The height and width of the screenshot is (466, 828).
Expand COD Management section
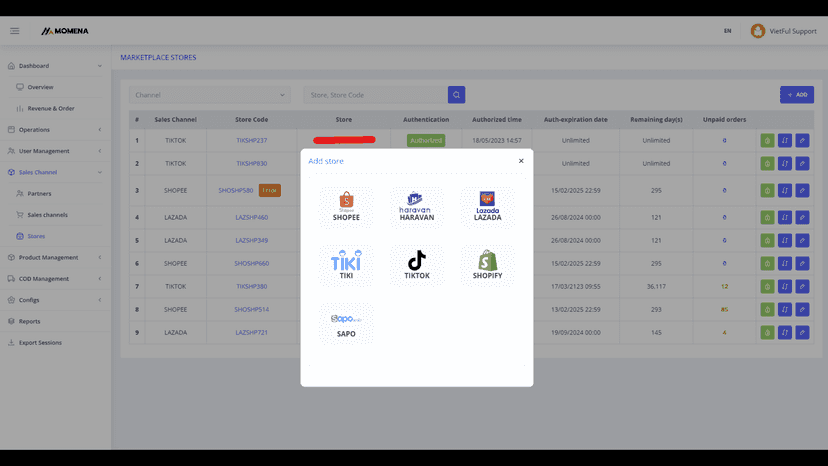point(55,278)
